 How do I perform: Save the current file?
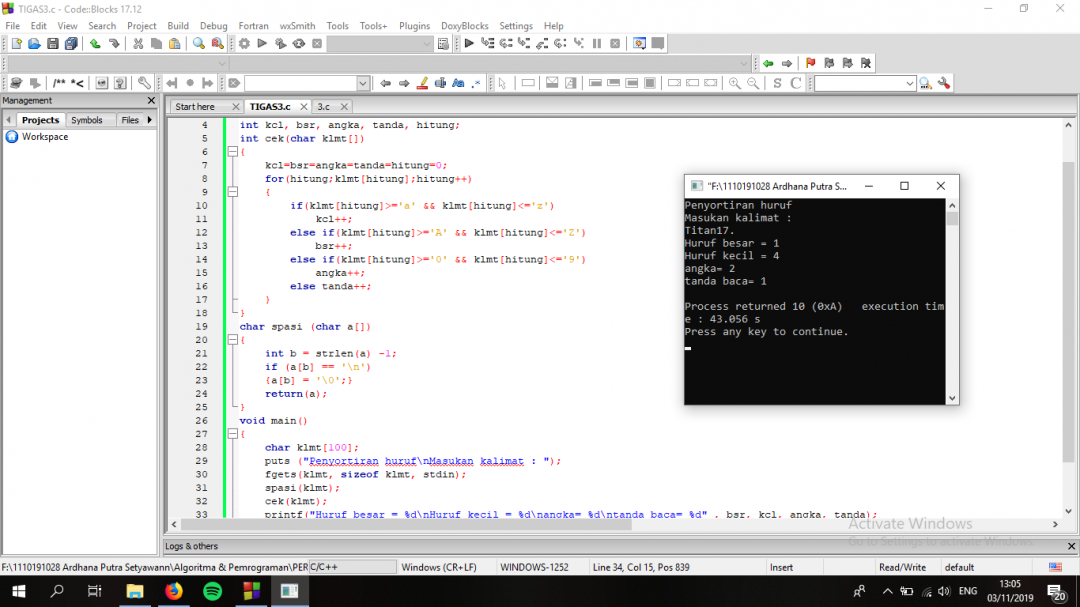[x=52, y=43]
